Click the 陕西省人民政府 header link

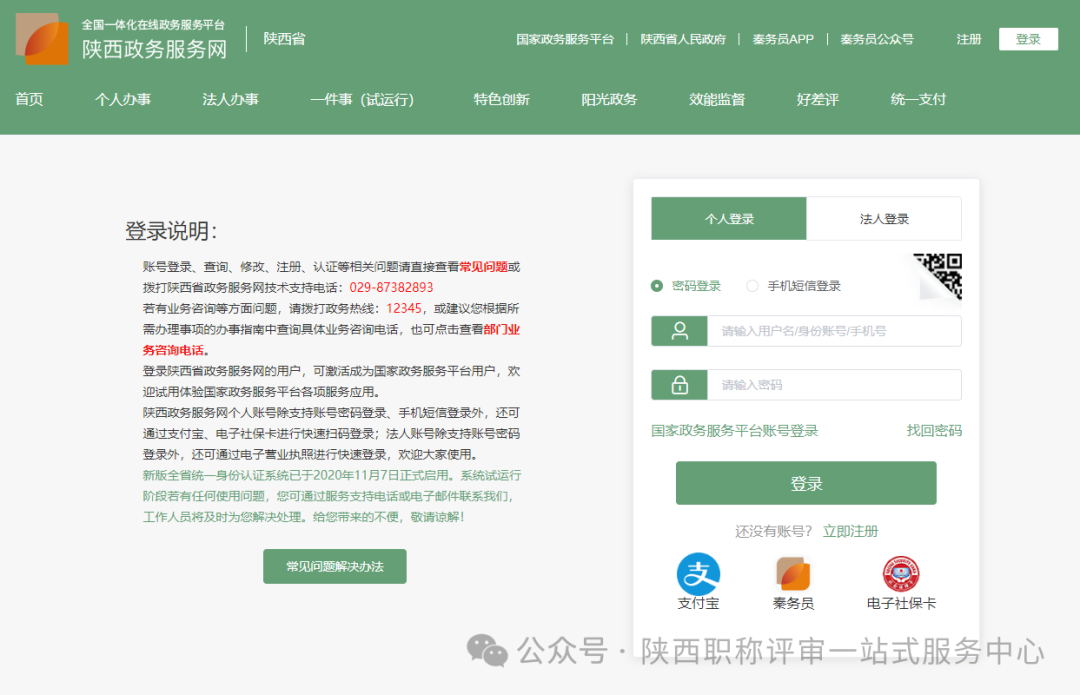683,39
